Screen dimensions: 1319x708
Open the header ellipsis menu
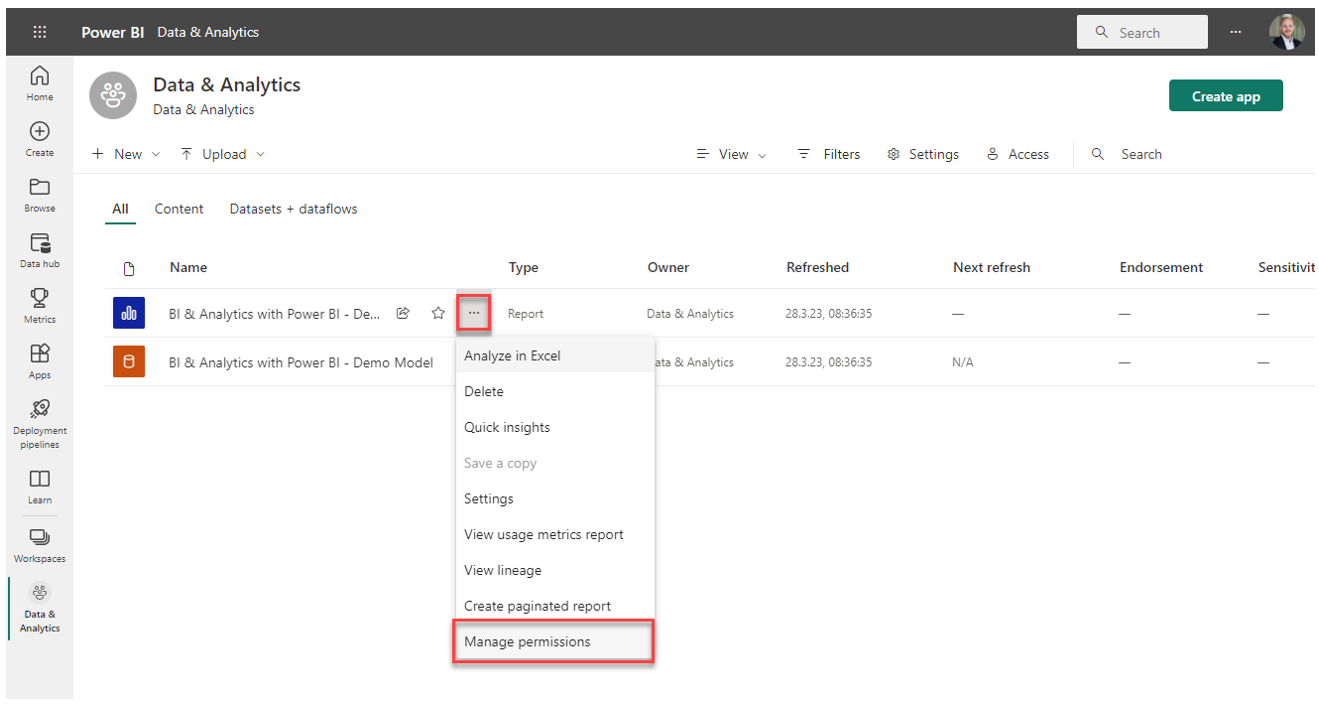coord(1236,32)
